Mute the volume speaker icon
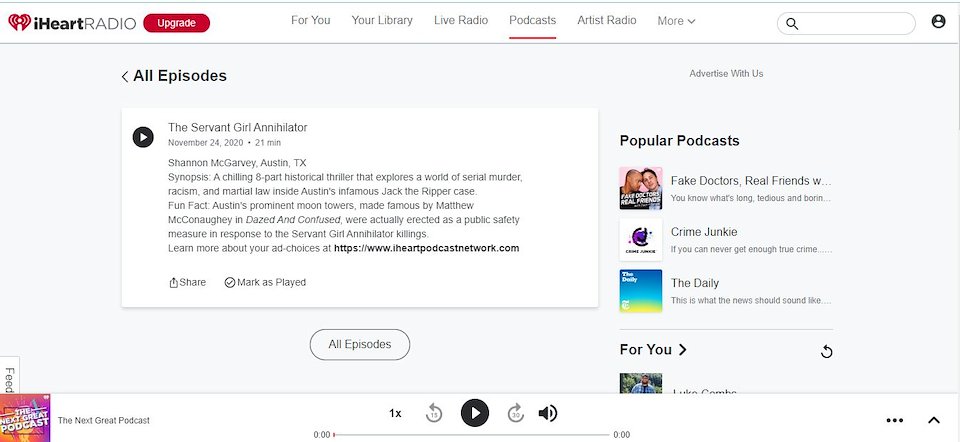The width and height of the screenshot is (960, 442). point(548,413)
